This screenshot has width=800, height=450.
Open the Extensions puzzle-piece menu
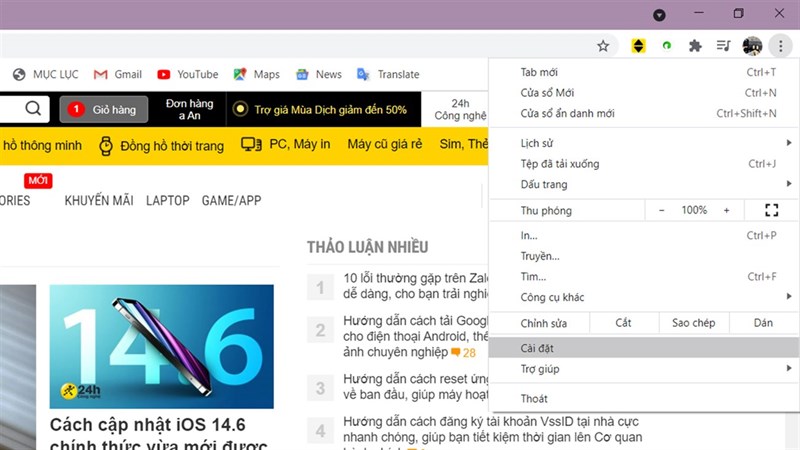tap(695, 46)
